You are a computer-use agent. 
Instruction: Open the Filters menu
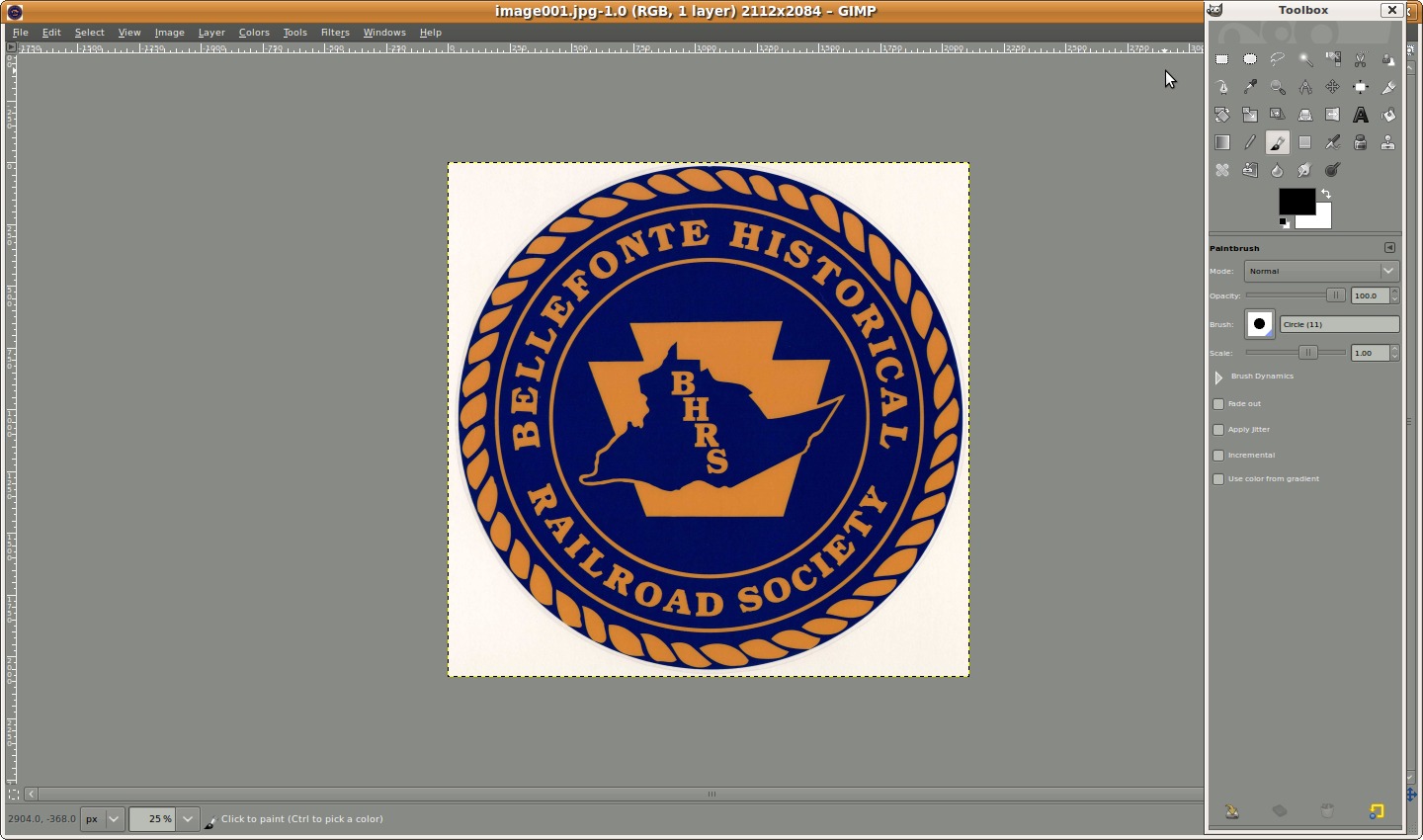pyautogui.click(x=335, y=33)
